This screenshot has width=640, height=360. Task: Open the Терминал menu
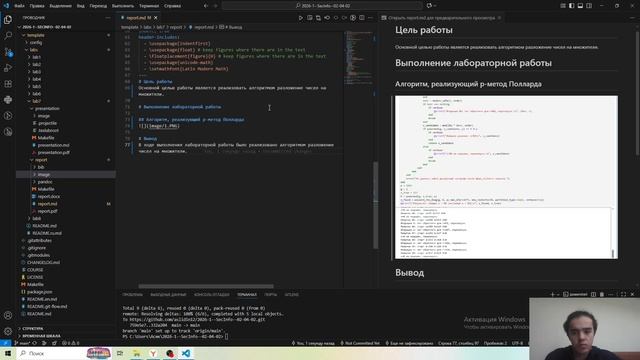149,6
